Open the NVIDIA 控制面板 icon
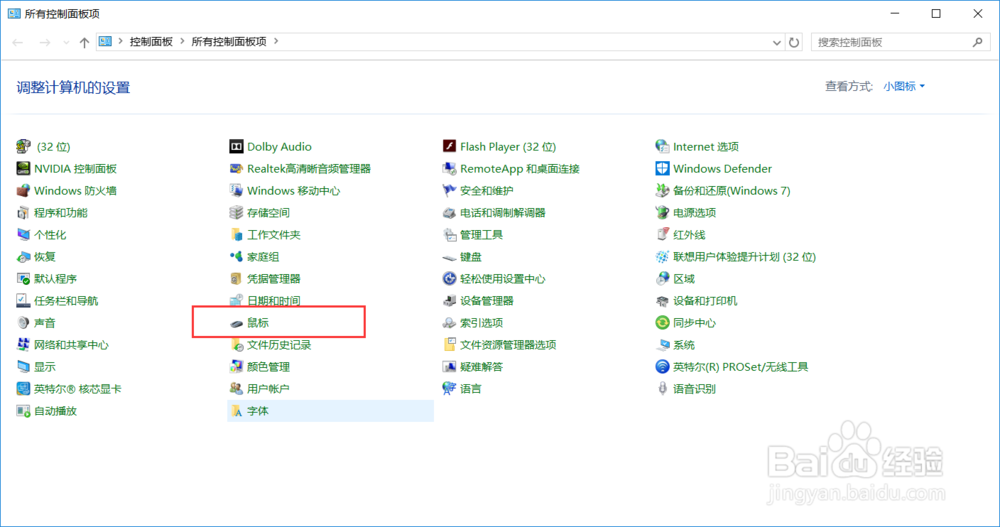1000x527 pixels. coord(24,168)
